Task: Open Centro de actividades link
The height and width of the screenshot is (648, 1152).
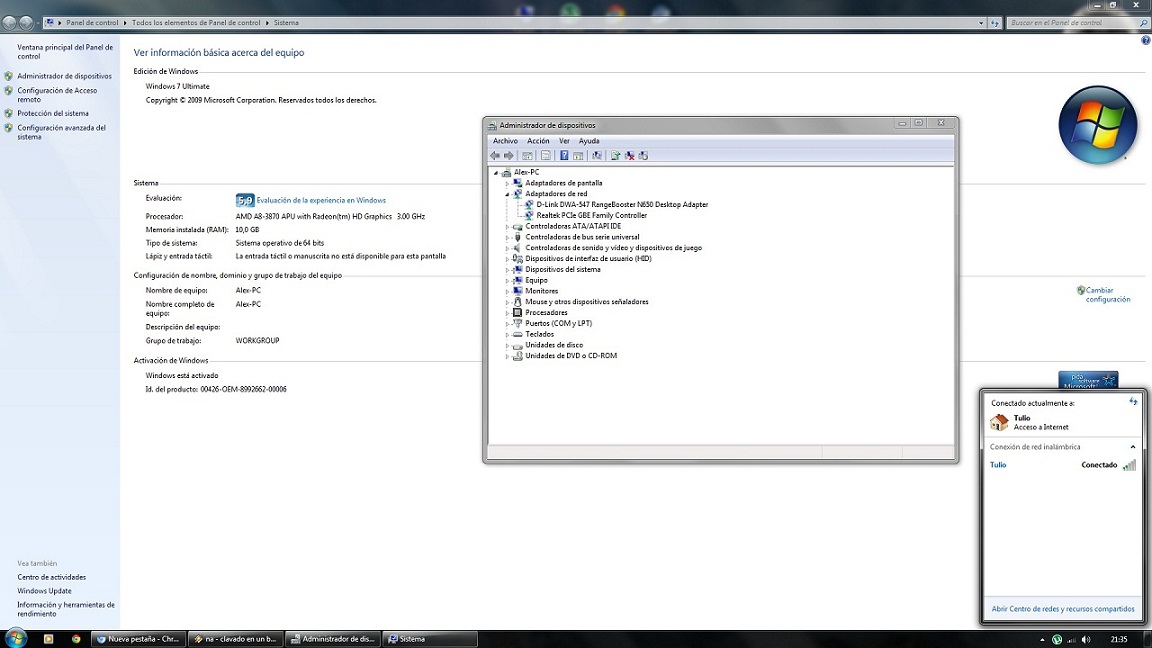Action: click(x=51, y=577)
